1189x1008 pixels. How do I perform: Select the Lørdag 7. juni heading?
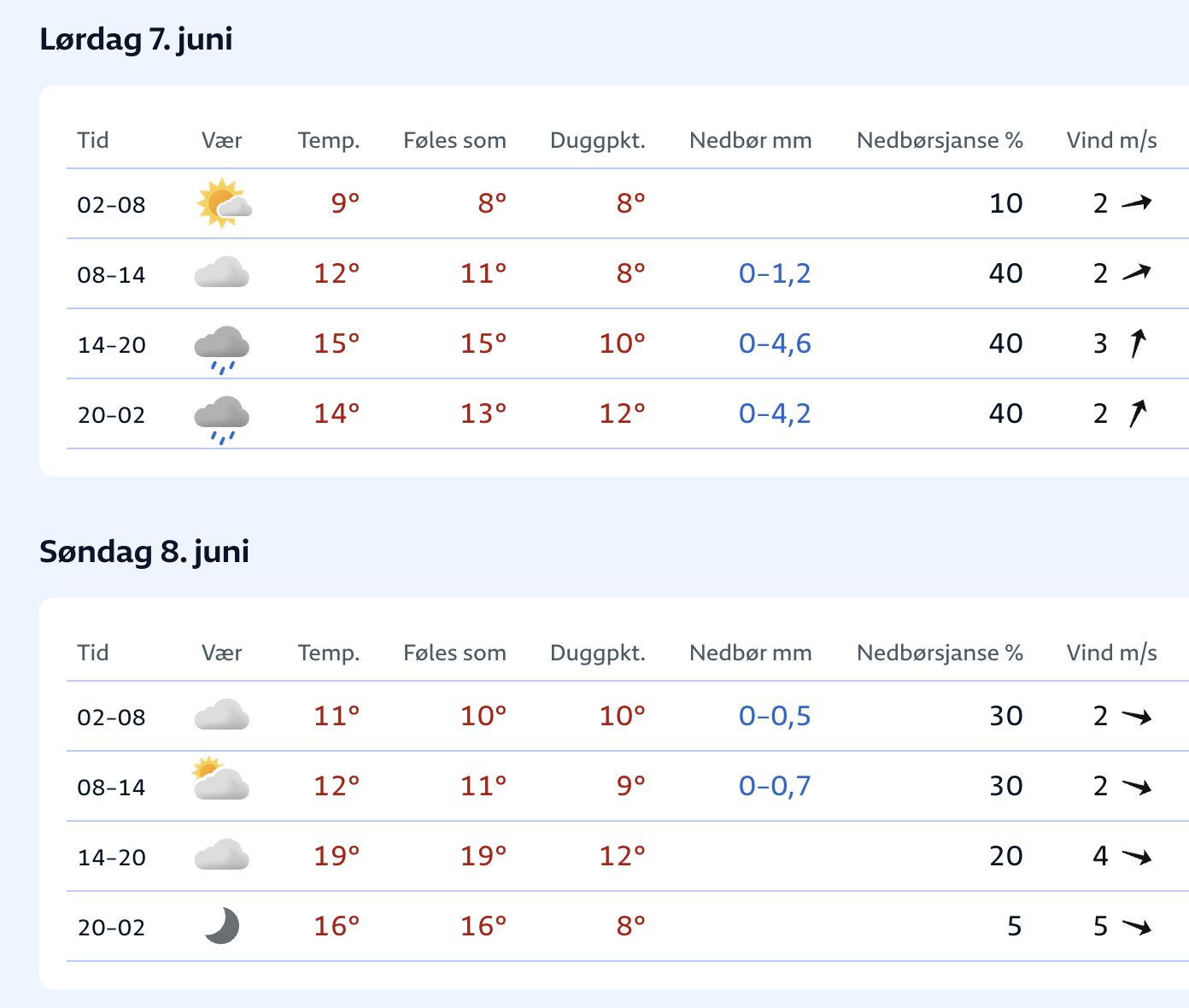[136, 39]
